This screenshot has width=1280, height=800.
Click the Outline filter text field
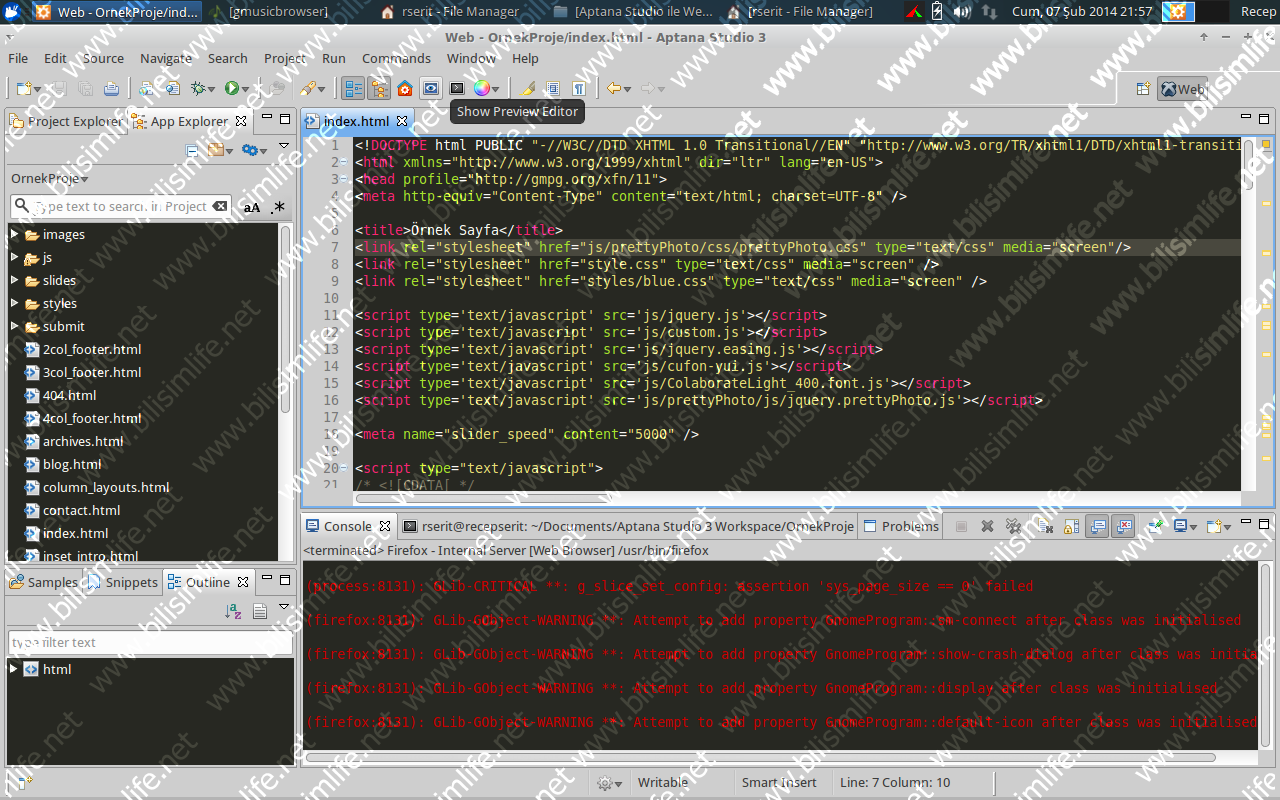[x=150, y=642]
